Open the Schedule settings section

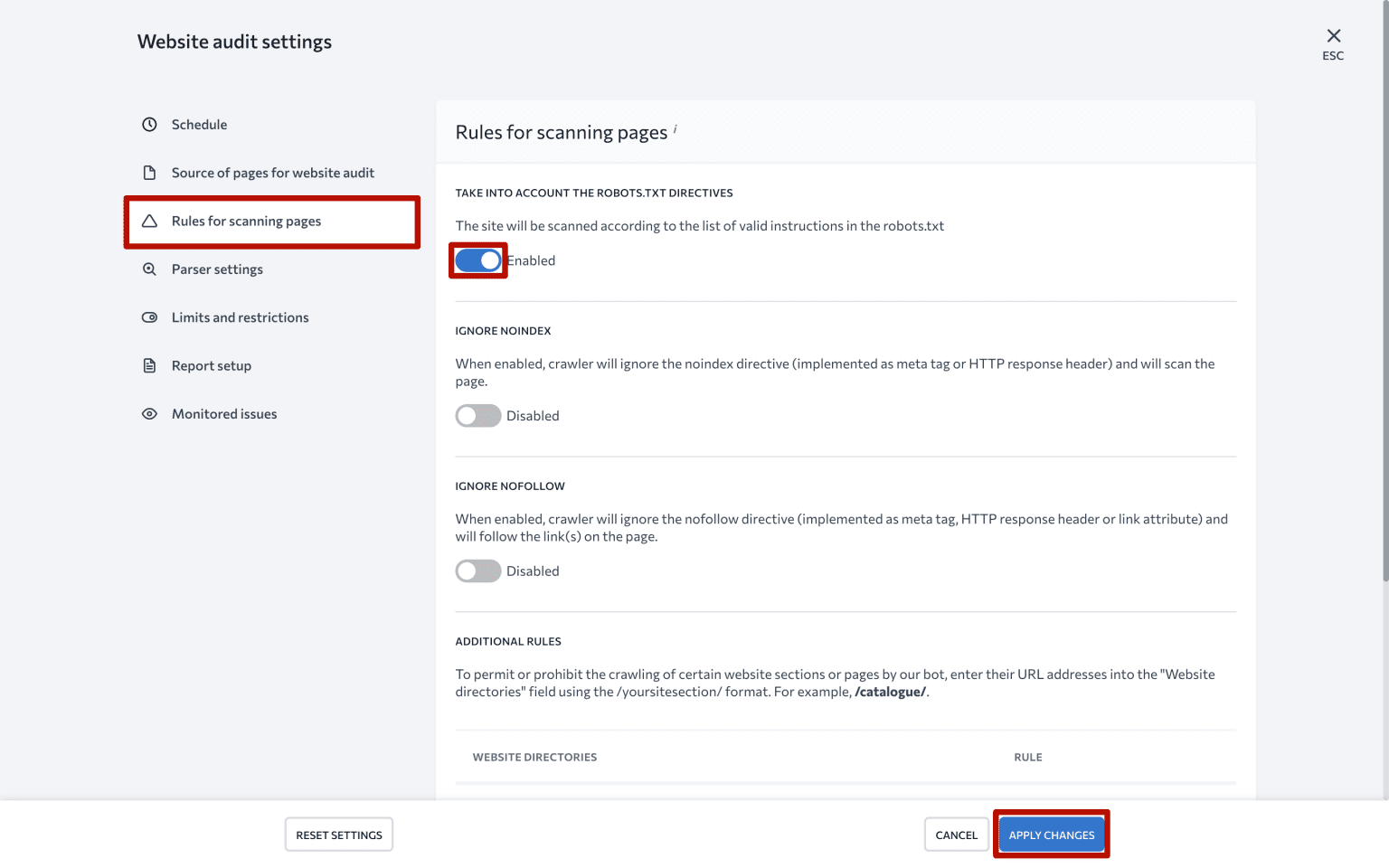(198, 124)
